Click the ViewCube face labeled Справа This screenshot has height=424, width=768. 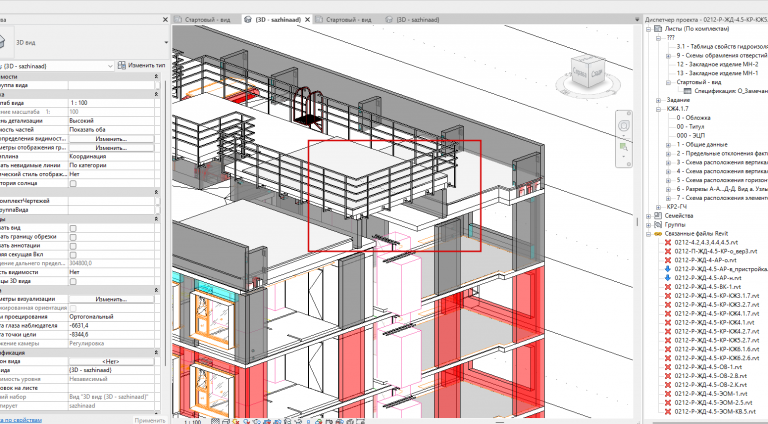(581, 71)
